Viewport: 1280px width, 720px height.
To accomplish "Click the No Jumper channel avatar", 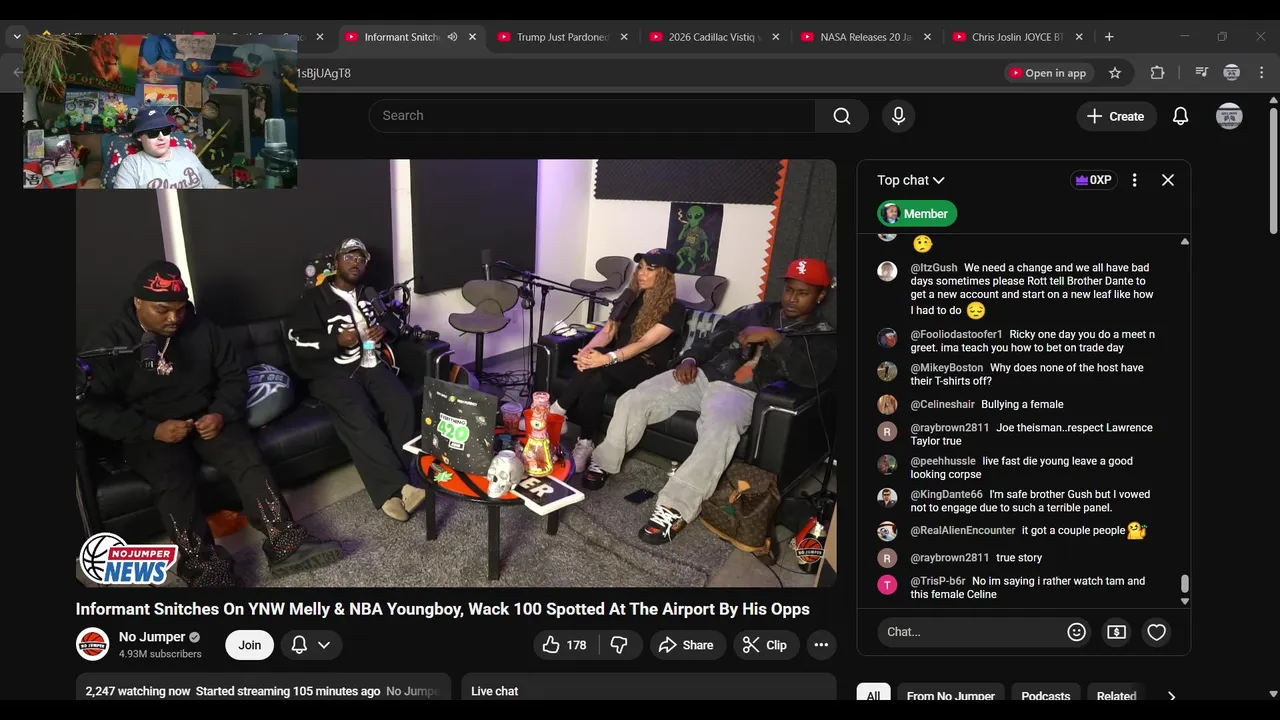I will click(x=93, y=644).
